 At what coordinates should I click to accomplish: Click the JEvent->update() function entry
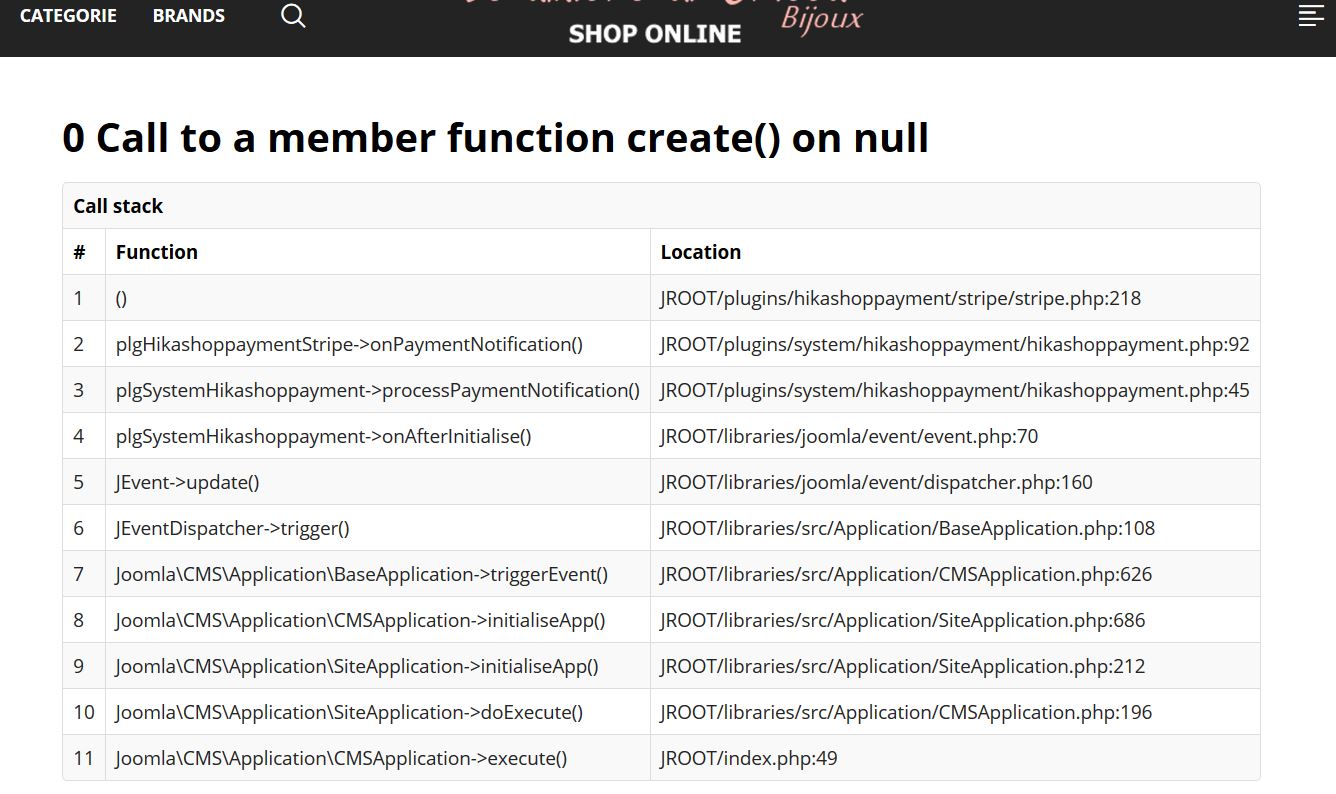point(187,482)
